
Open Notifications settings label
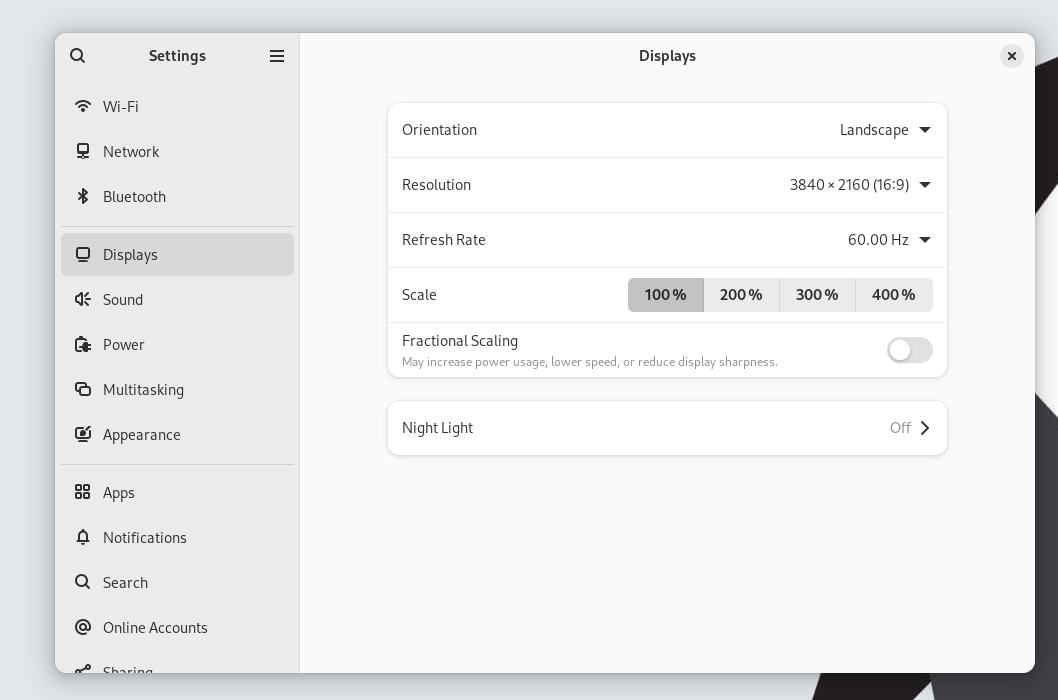coord(144,538)
